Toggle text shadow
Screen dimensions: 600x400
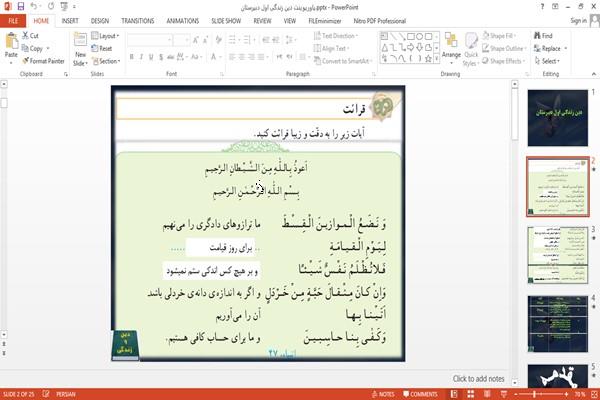pyautogui.click(x=161, y=57)
